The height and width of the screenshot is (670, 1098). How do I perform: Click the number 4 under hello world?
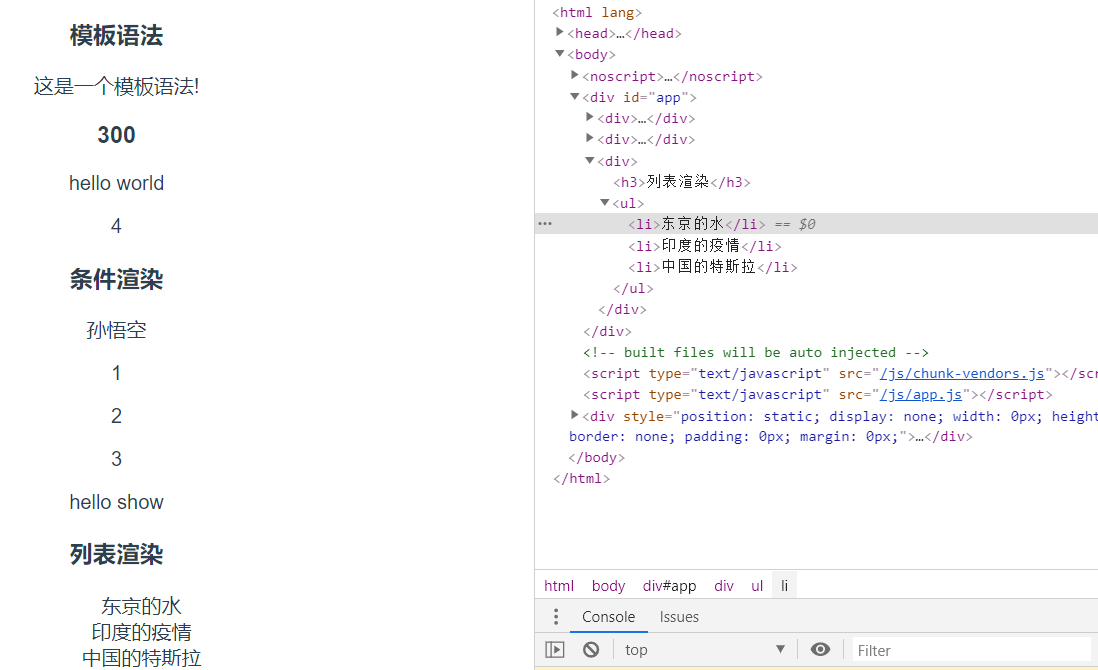tap(116, 225)
